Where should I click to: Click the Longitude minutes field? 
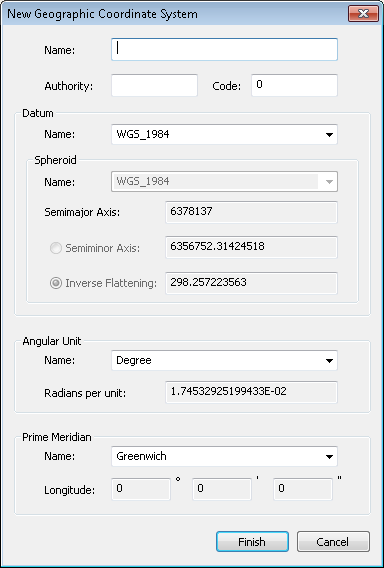(222, 489)
